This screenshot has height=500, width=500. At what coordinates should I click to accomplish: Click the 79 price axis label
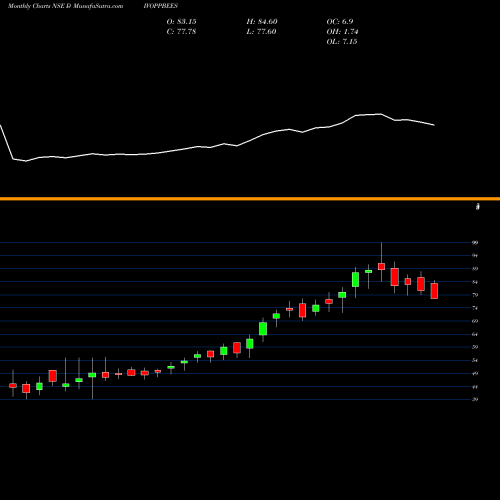475,295
